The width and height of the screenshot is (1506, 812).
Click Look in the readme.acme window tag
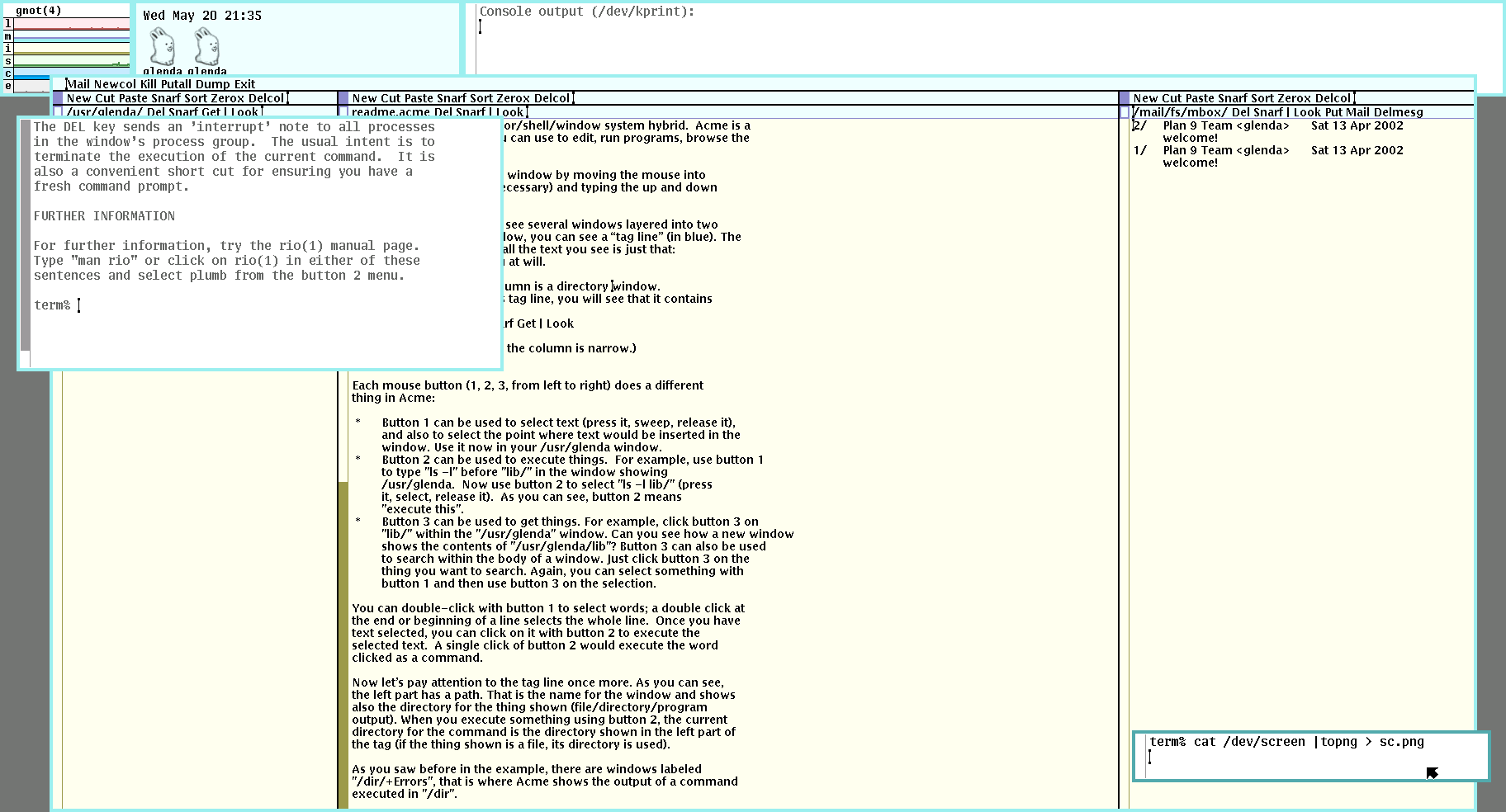click(x=509, y=112)
